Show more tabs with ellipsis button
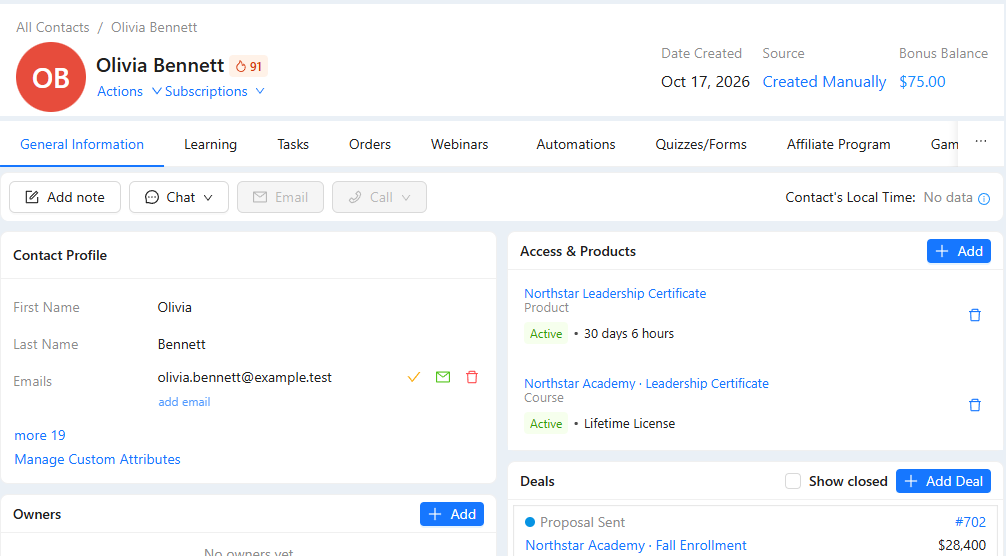The image size is (1006, 556). pos(981,142)
